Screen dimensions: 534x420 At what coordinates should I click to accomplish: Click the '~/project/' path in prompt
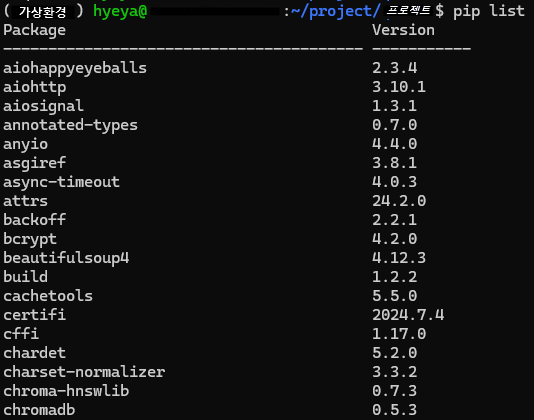pyautogui.click(x=336, y=12)
